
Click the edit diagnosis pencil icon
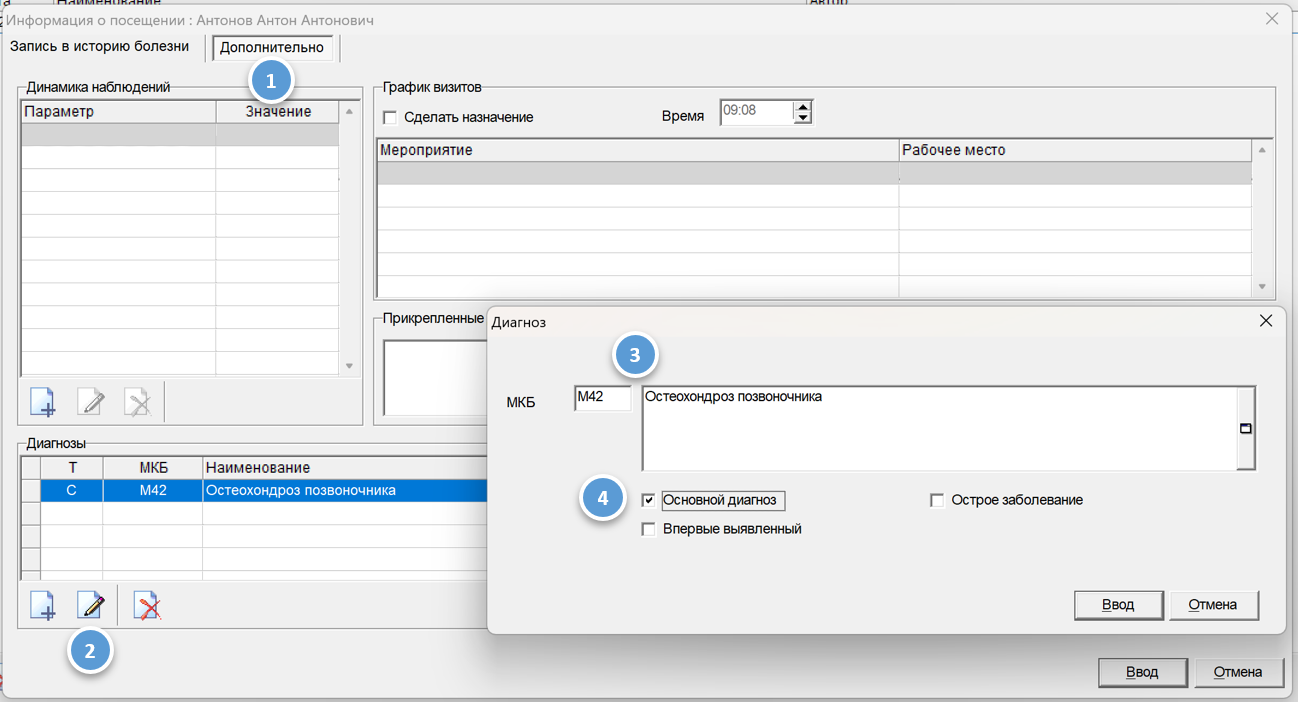click(91, 605)
